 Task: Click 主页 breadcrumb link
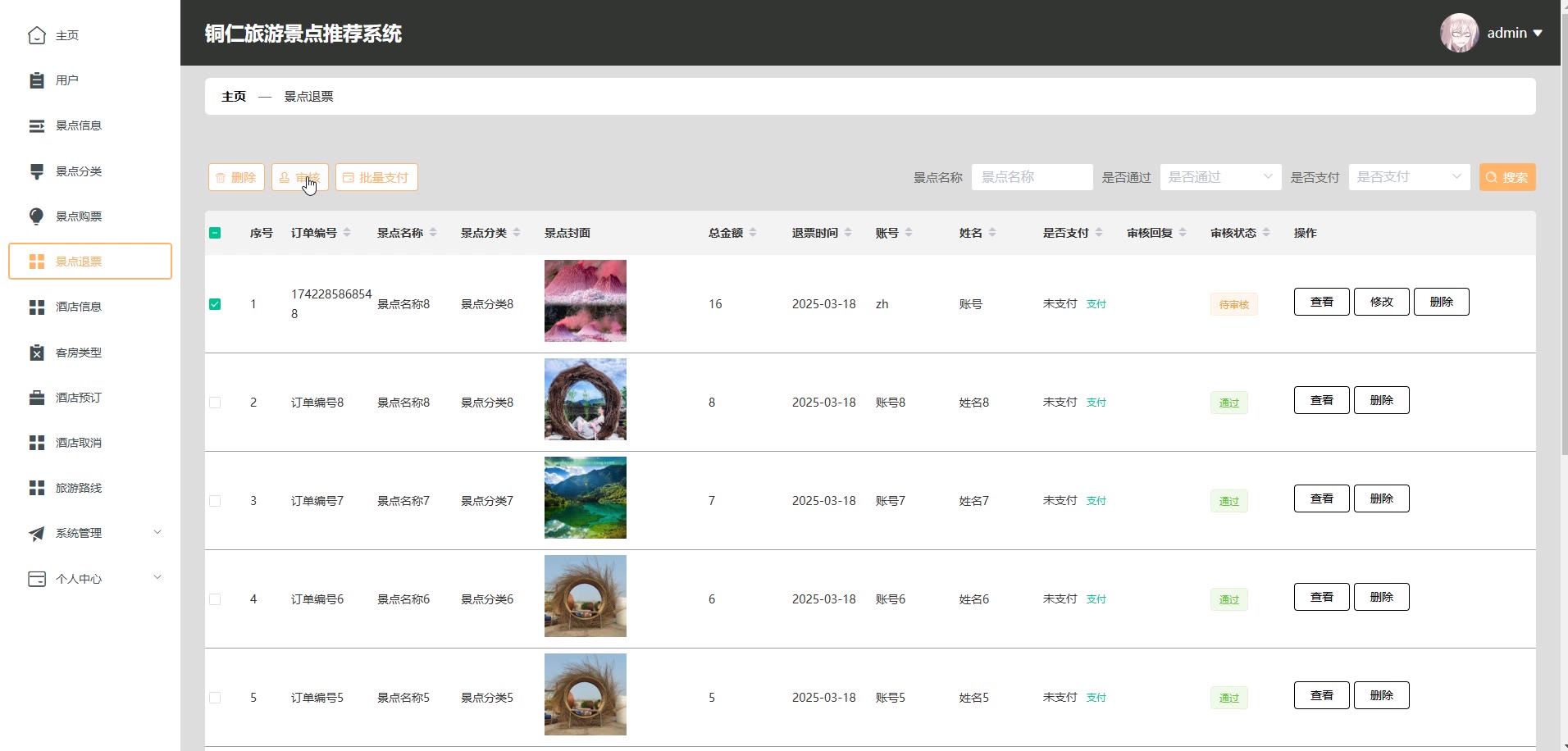point(234,97)
